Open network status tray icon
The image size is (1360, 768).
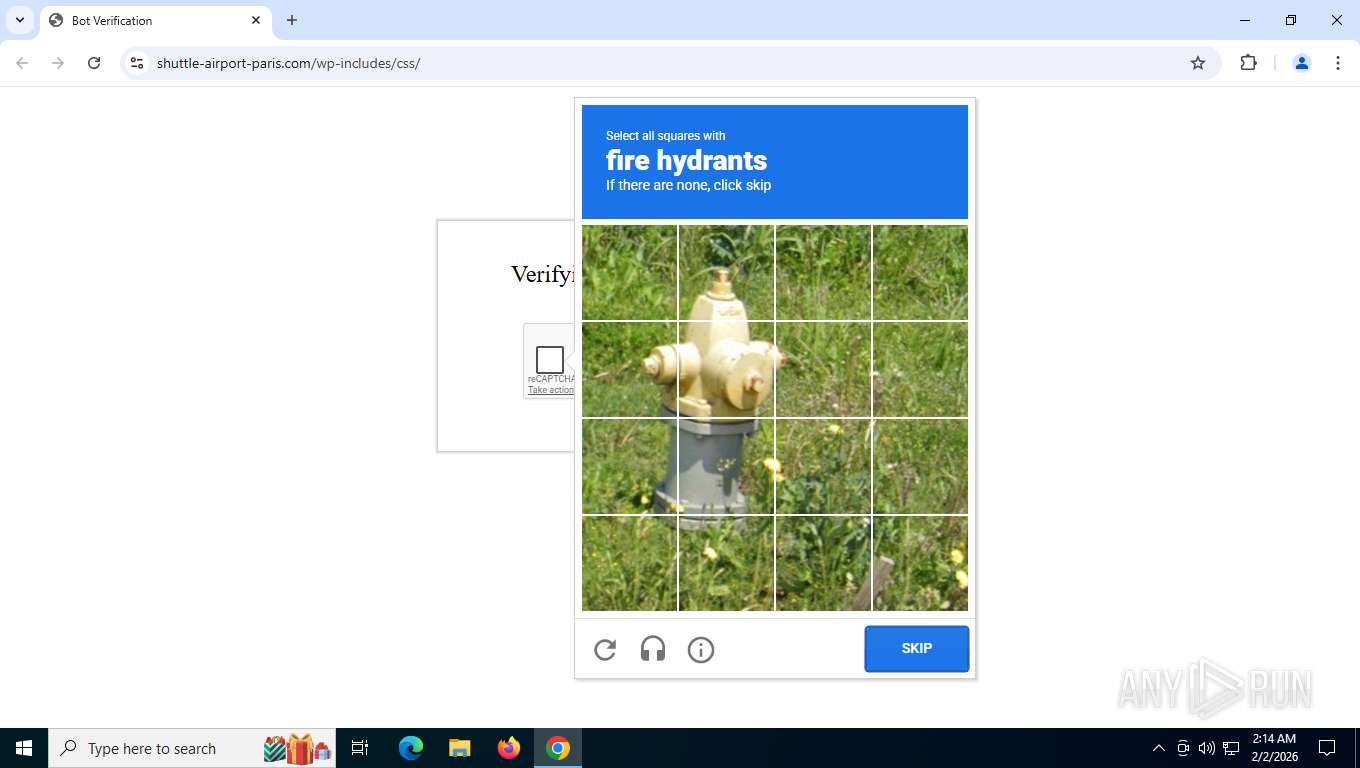point(1231,748)
